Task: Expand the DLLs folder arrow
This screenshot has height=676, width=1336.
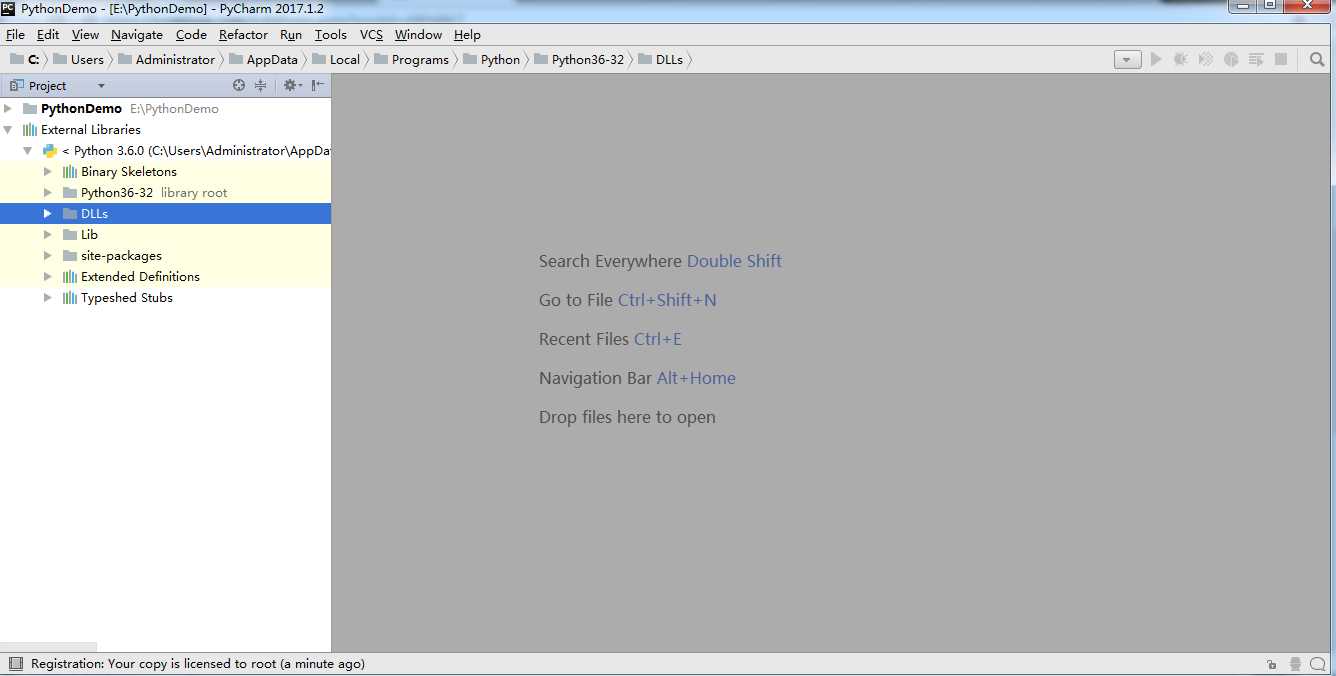Action: tap(48, 214)
